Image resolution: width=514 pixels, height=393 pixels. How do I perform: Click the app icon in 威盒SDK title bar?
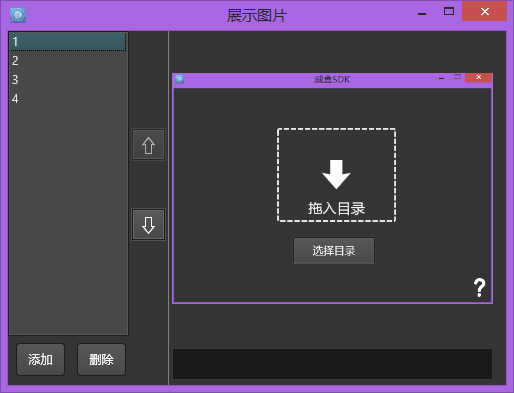(x=180, y=79)
